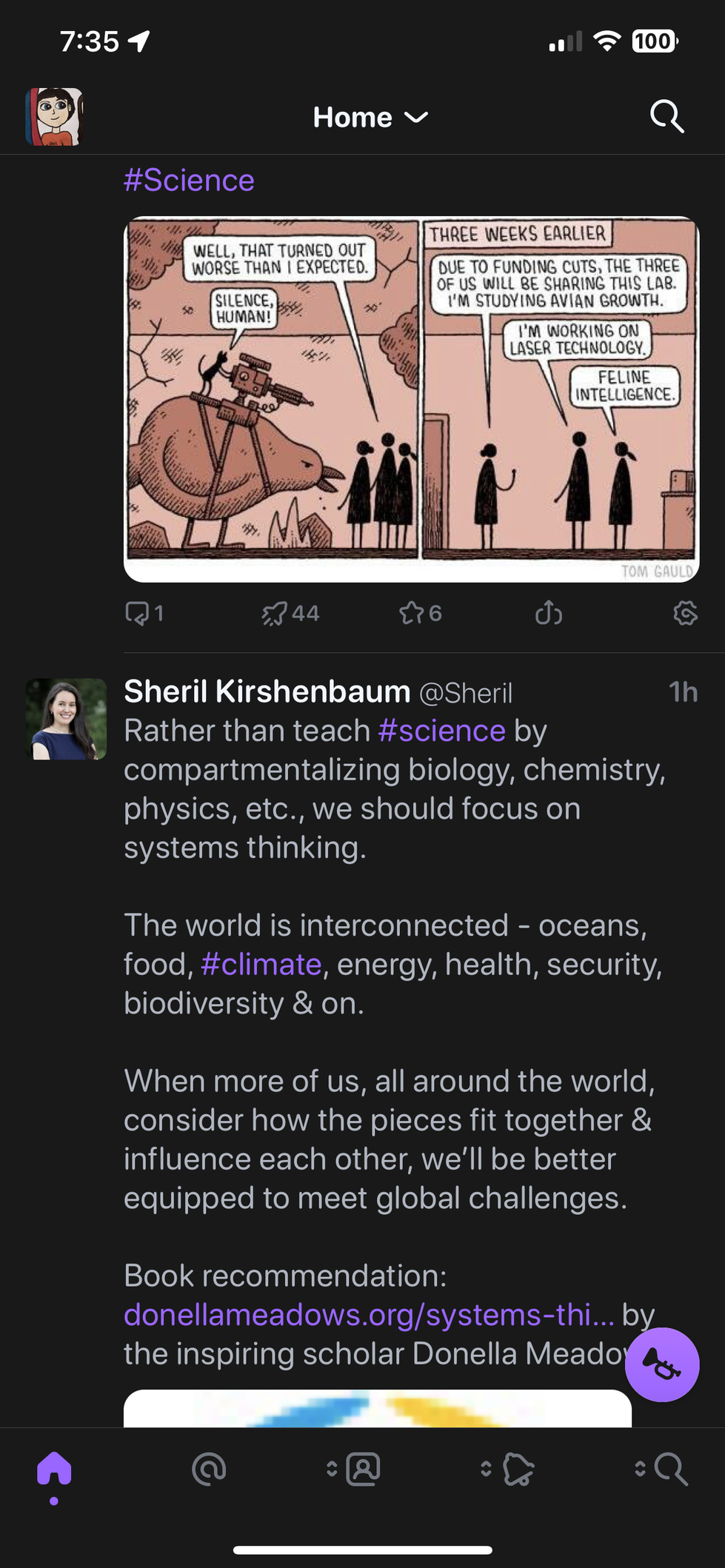Viewport: 725px width, 1568px height.
Task: Open the bottom search tab
Action: tap(671, 1470)
